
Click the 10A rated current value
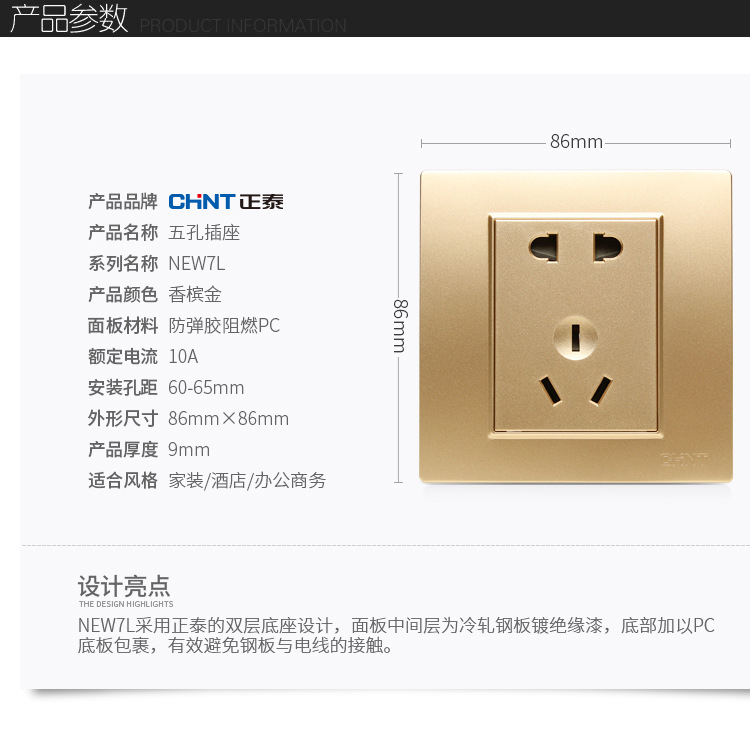(183, 357)
